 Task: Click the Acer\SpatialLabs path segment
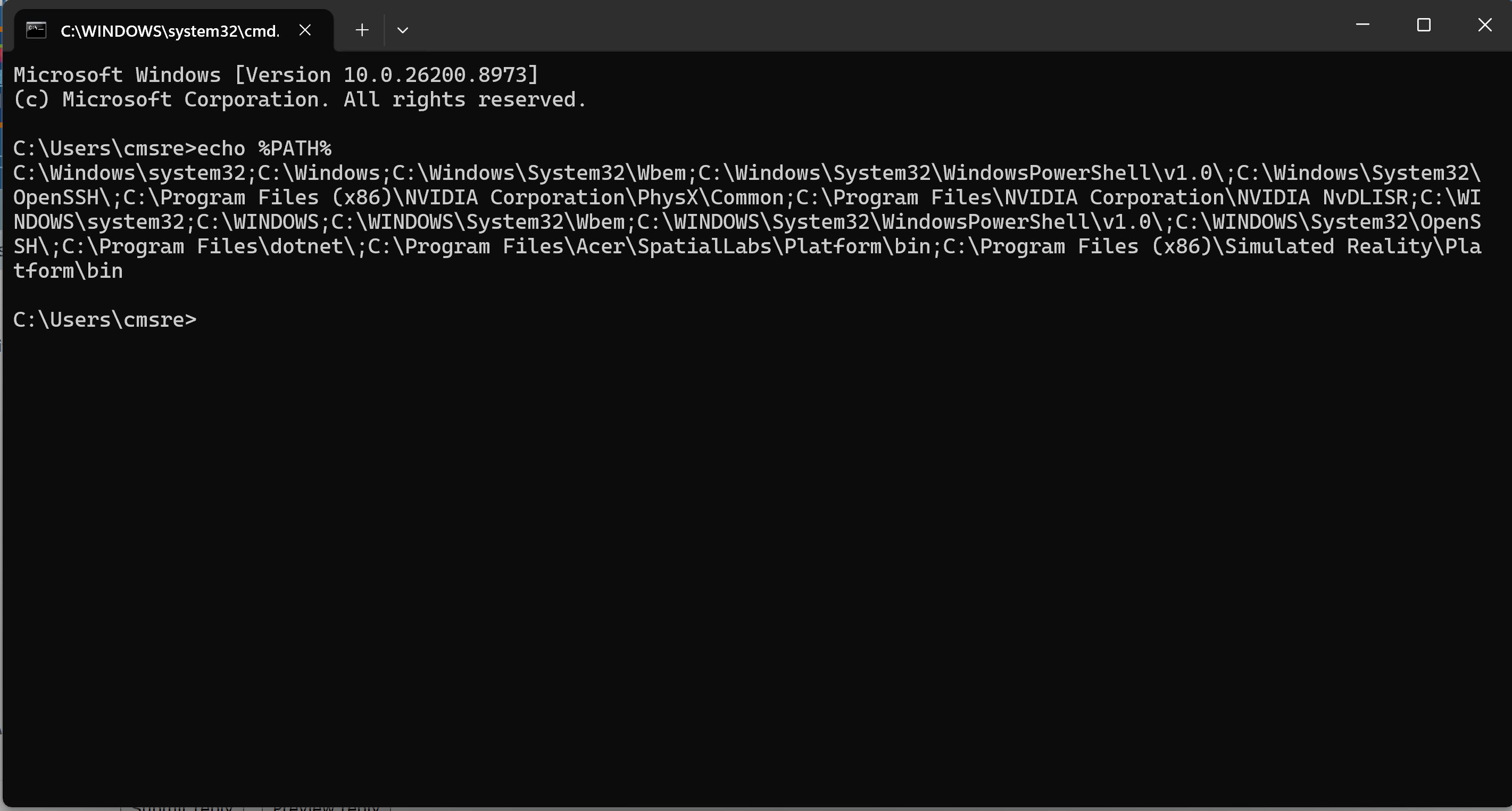673,246
